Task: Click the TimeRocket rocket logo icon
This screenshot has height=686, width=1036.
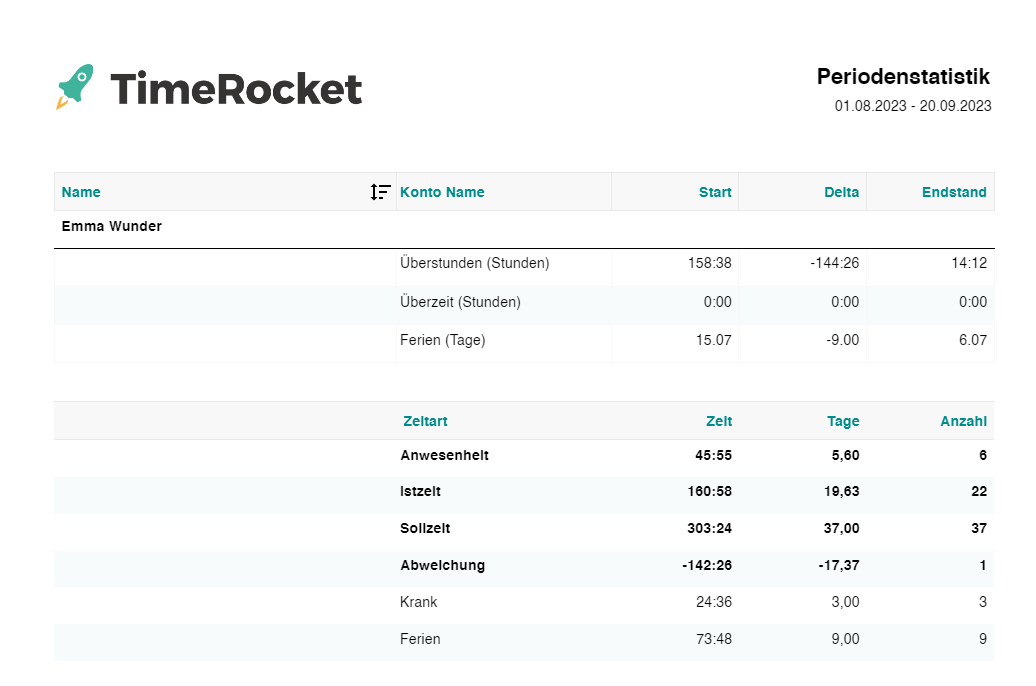Action: click(x=75, y=87)
